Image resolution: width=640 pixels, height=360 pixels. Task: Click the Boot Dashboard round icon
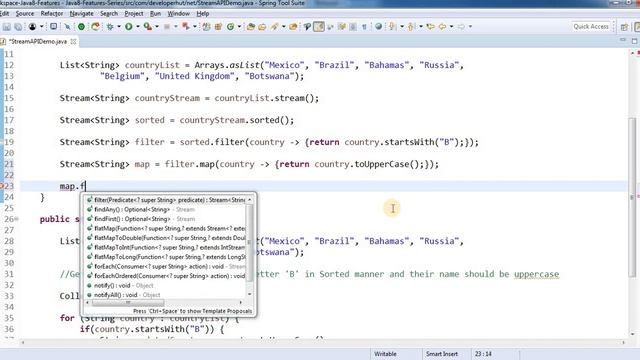coord(32,27)
